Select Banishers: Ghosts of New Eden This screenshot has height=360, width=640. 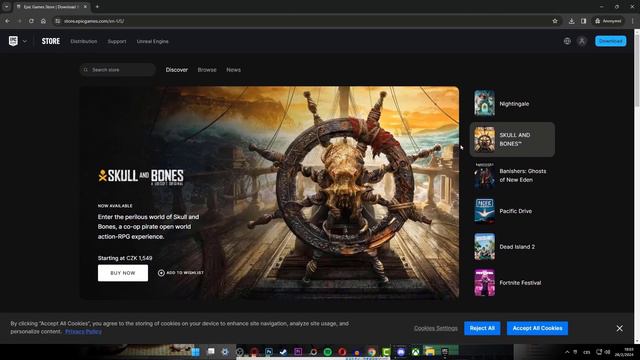pos(512,175)
